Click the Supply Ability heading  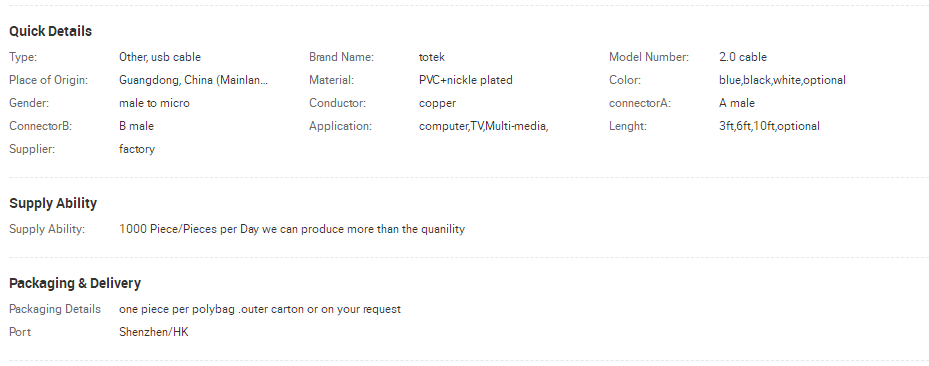(x=53, y=203)
